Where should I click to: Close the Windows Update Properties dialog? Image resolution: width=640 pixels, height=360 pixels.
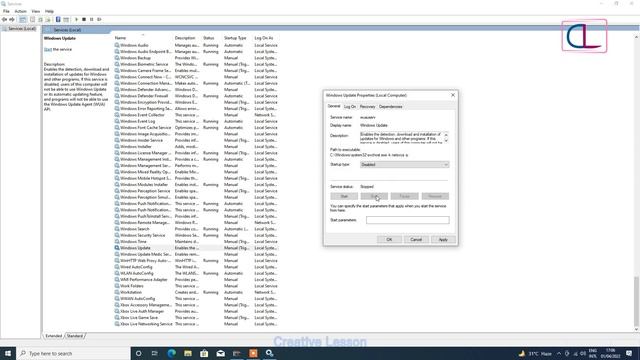click(x=453, y=95)
